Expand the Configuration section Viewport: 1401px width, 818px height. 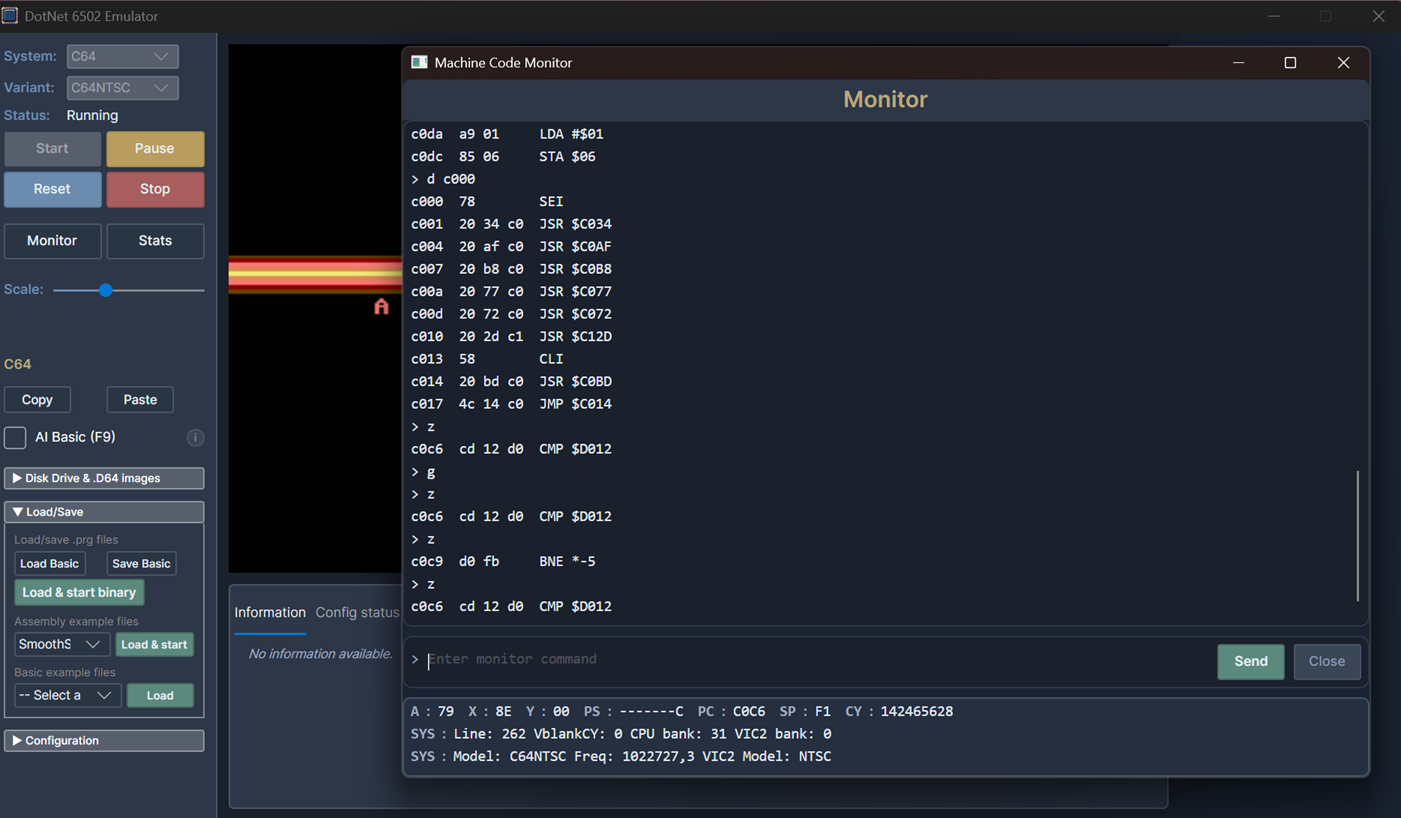tap(104, 741)
